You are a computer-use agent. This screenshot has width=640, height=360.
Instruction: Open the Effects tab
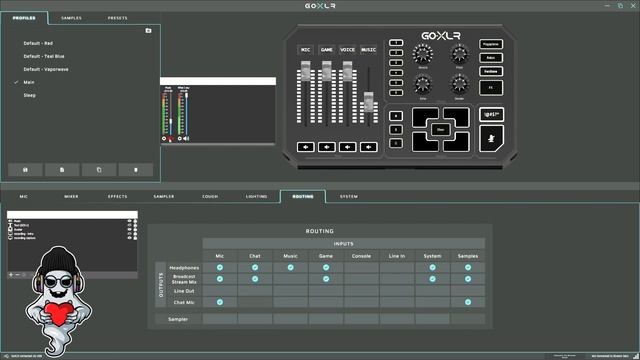point(118,197)
